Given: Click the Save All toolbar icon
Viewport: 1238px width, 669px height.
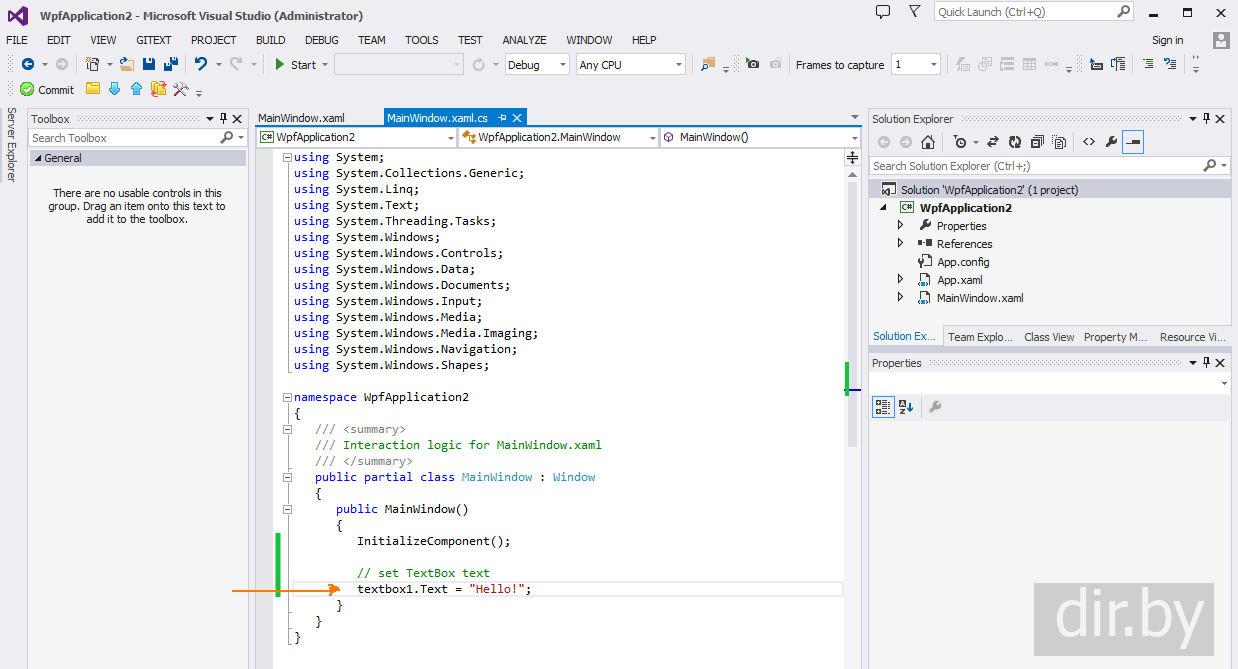Looking at the screenshot, I should (170, 64).
